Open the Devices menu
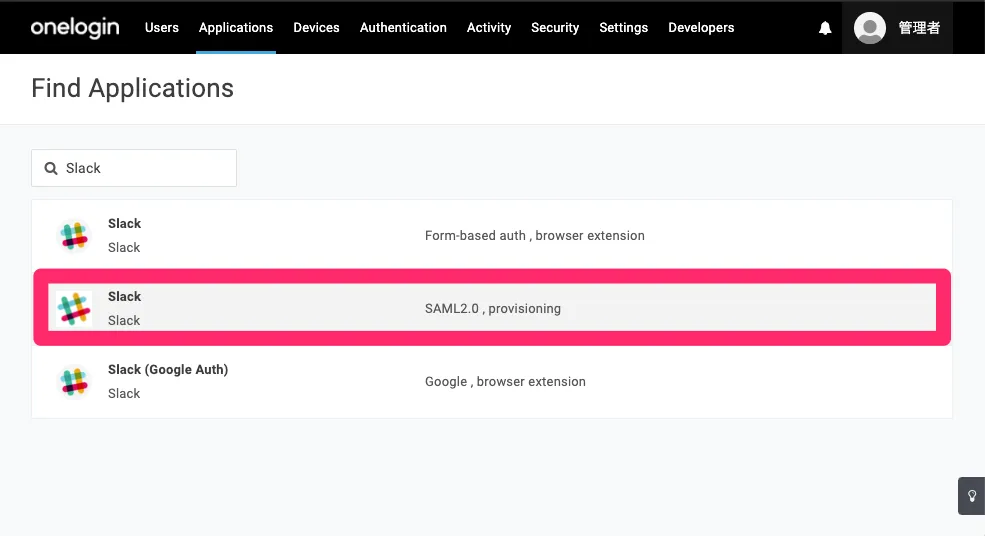Screen dimensions: 985x536 [316, 27]
